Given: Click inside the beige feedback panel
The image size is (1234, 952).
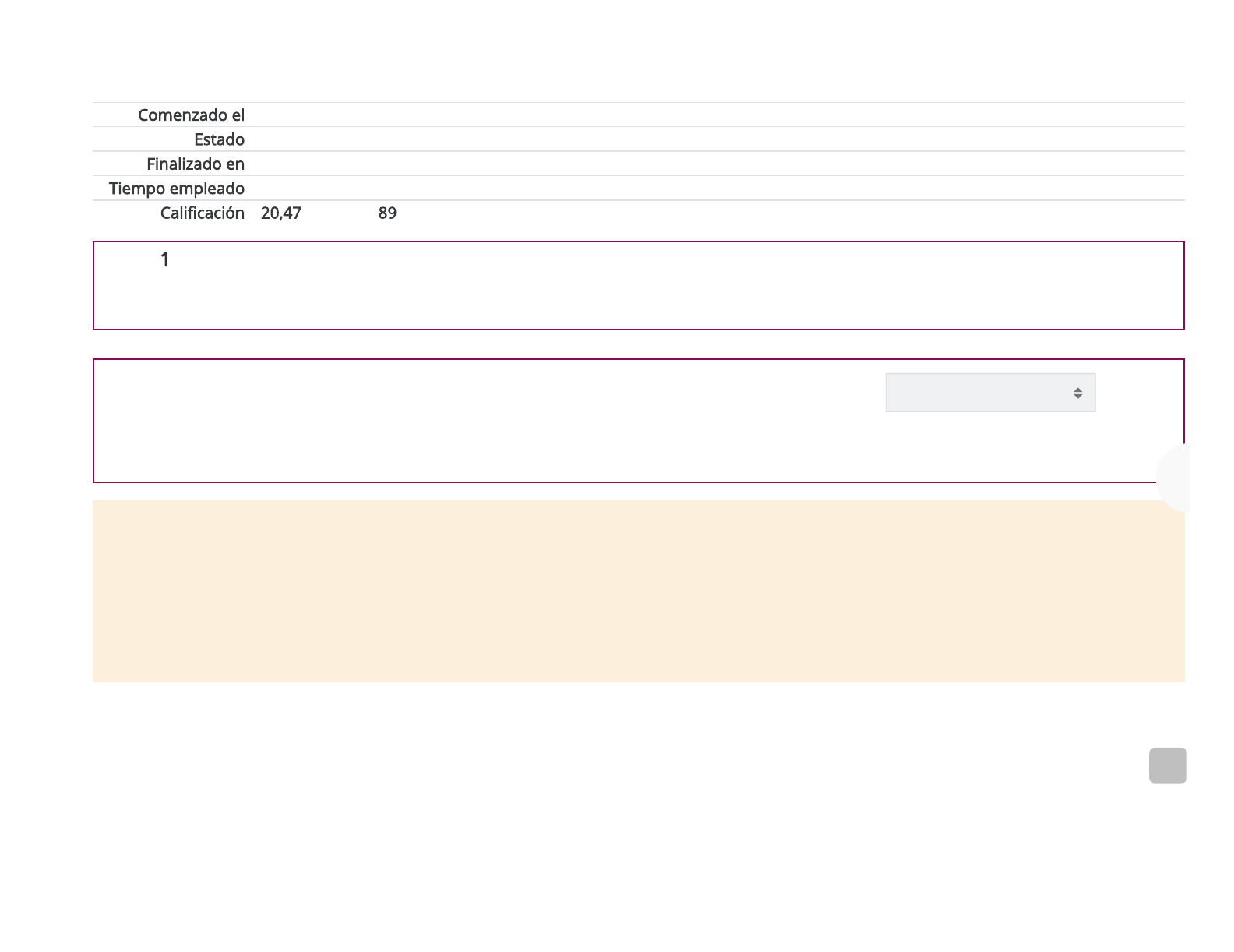Looking at the screenshot, I should 638,591.
